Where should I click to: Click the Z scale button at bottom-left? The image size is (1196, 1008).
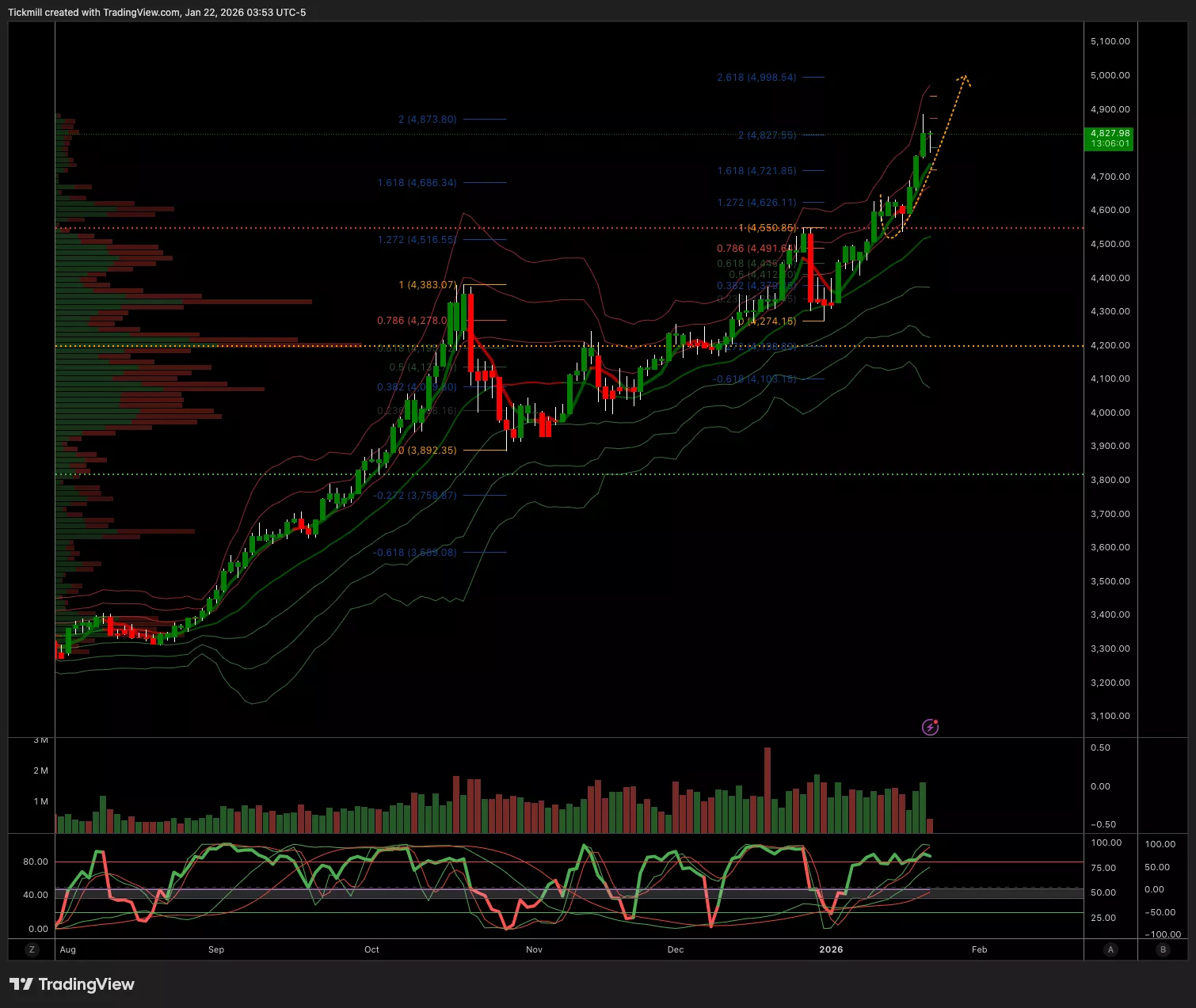pyautogui.click(x=32, y=949)
